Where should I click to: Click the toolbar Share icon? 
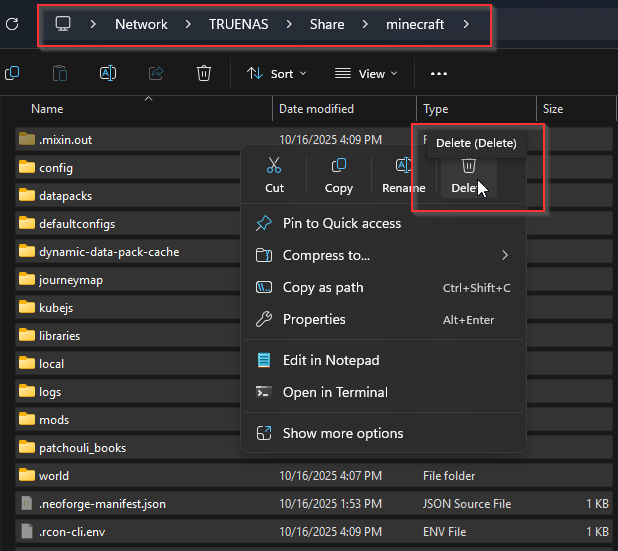156,73
